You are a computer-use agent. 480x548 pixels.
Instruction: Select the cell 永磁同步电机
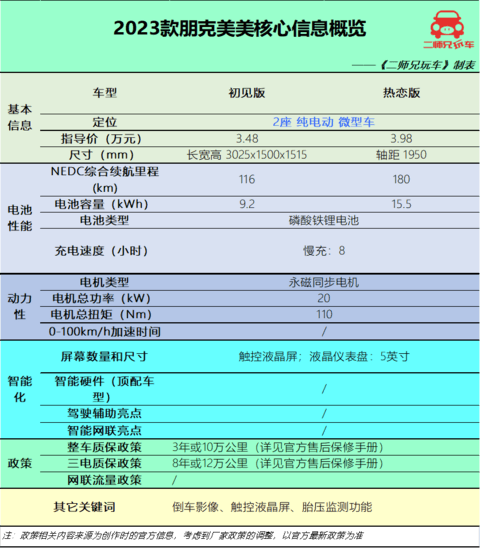(x=324, y=282)
